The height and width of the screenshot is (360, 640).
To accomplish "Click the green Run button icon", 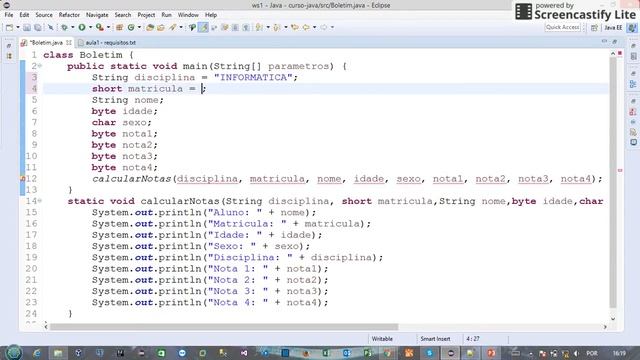I will [82, 27].
